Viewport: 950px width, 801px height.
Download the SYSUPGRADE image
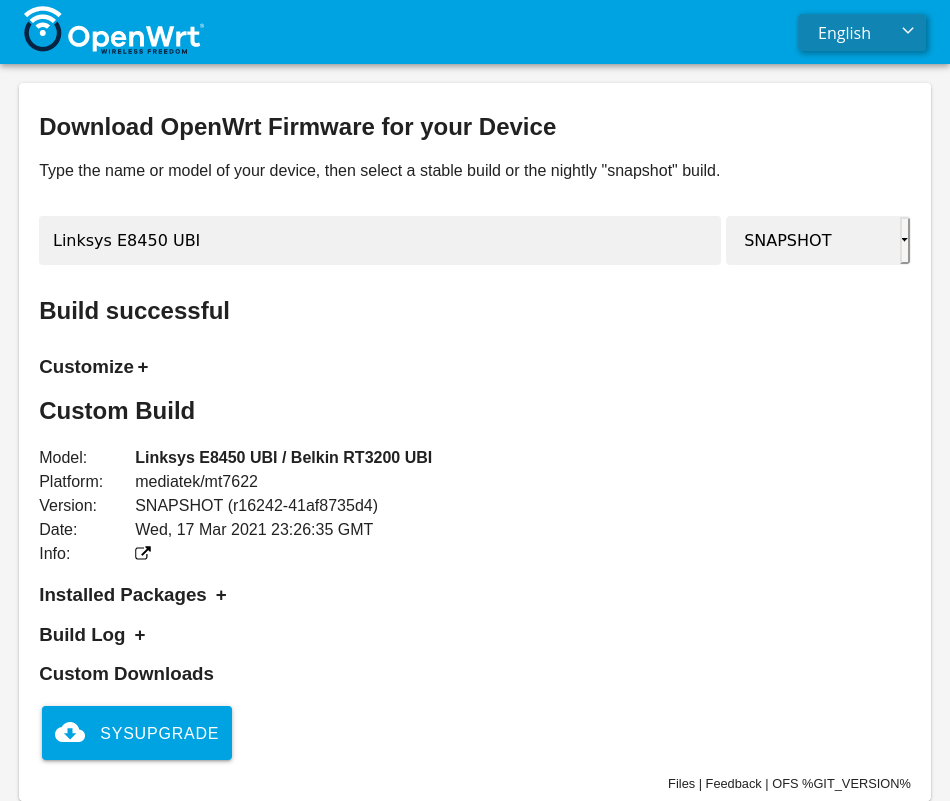(137, 733)
